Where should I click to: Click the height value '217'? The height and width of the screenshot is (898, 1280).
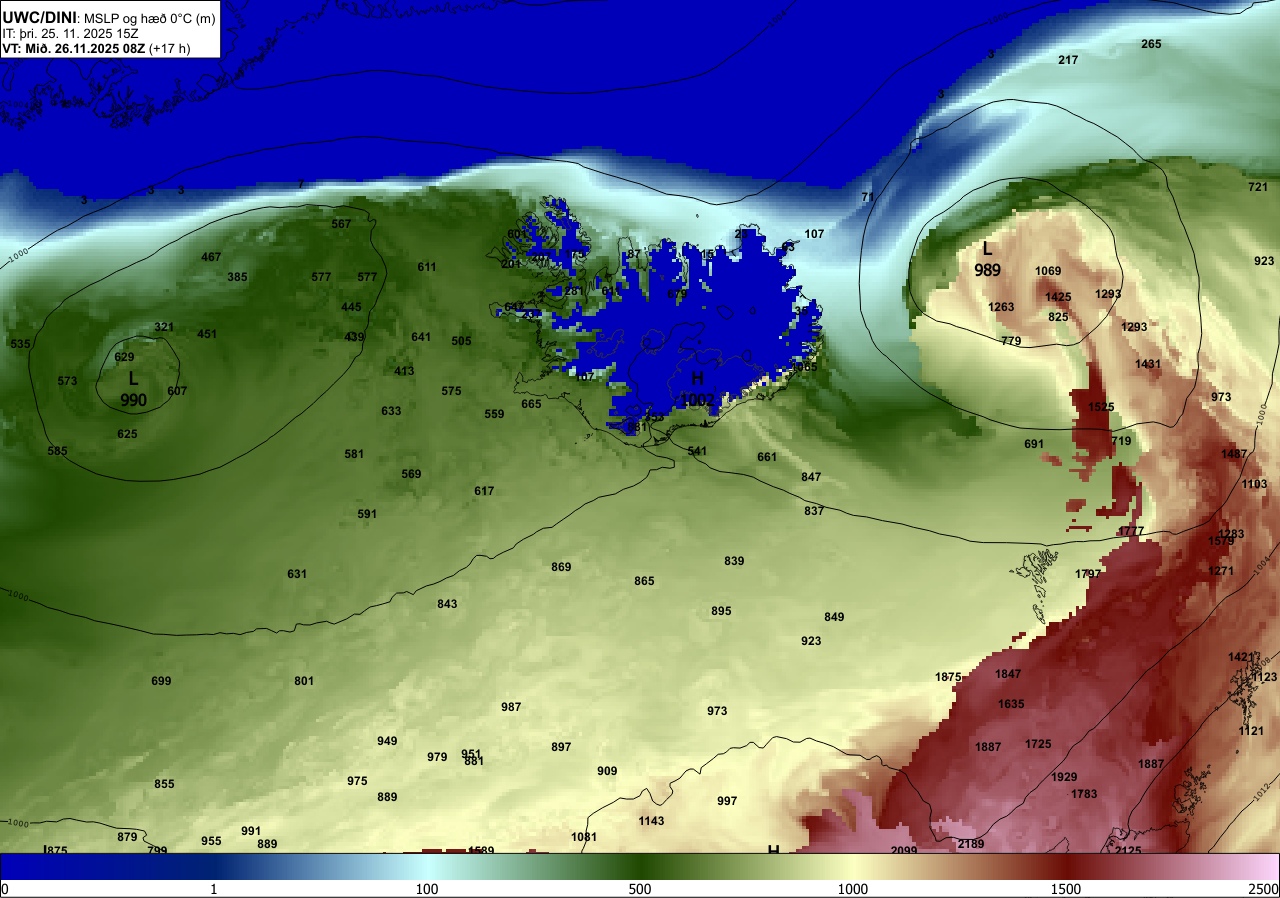tap(1068, 61)
